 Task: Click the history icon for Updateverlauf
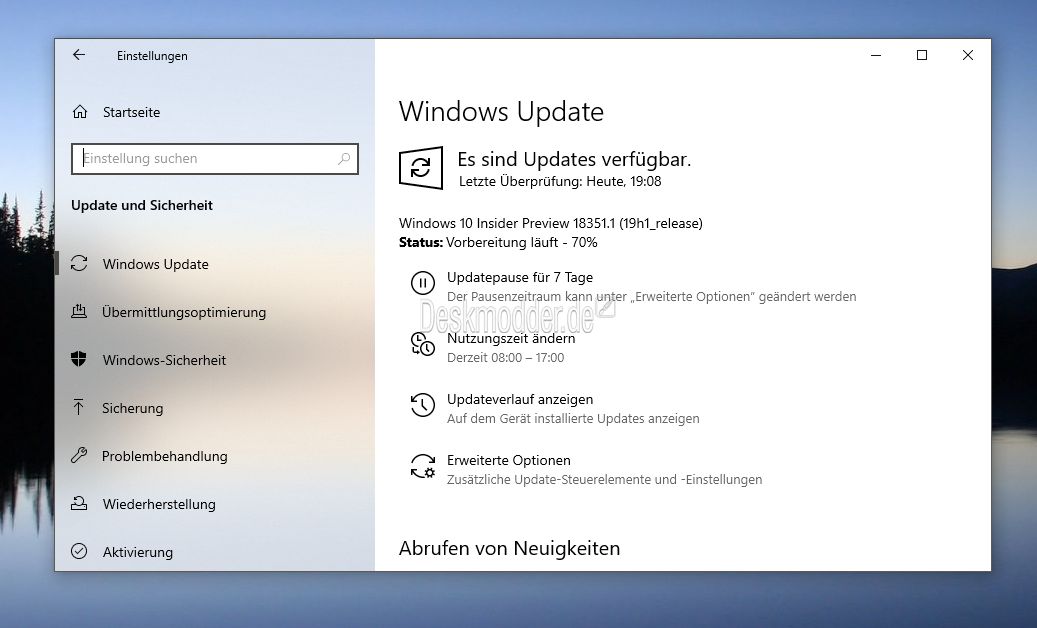pyautogui.click(x=423, y=405)
